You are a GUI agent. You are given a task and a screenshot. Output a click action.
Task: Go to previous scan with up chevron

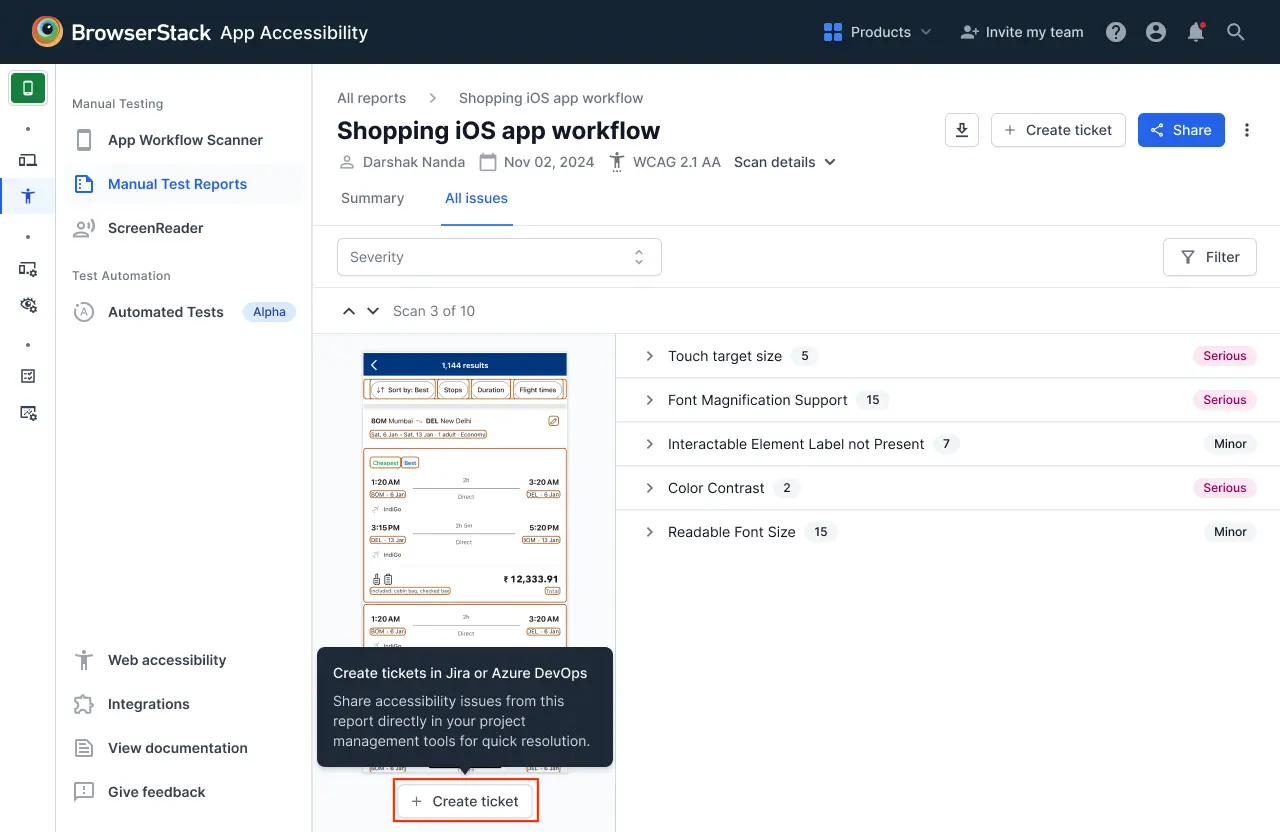349,311
